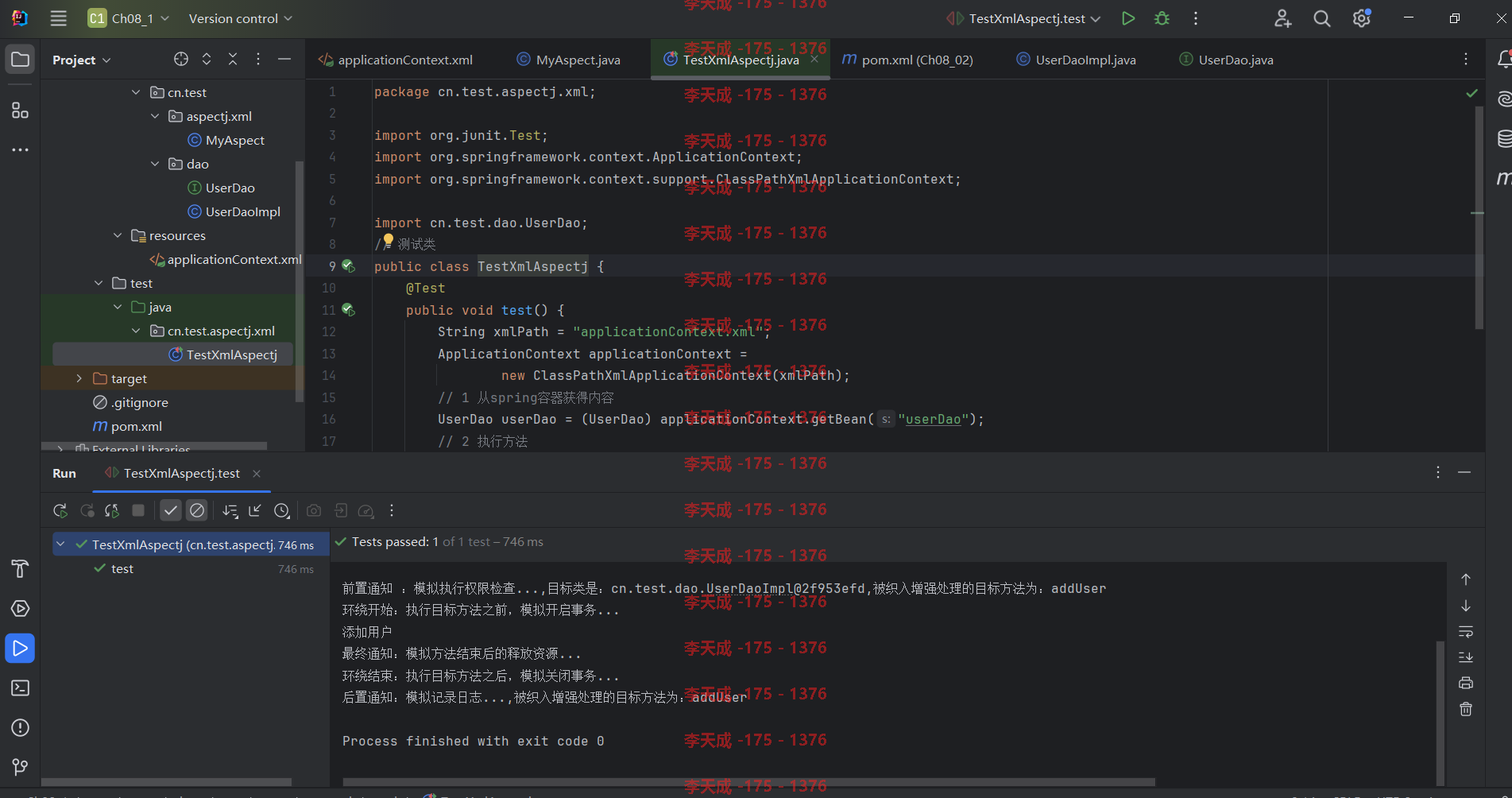
Task: Toggle show ignored tests button
Action: (197, 510)
